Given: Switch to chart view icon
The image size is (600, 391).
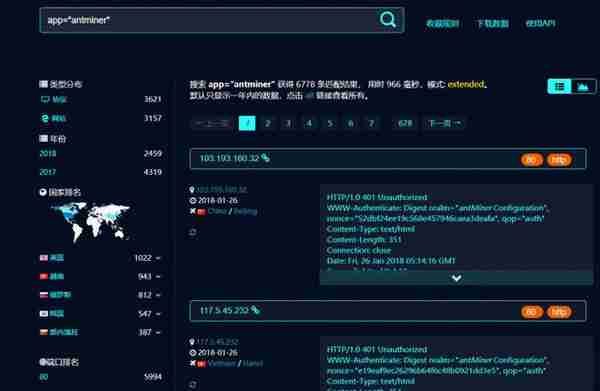Looking at the screenshot, I should coord(583,86).
